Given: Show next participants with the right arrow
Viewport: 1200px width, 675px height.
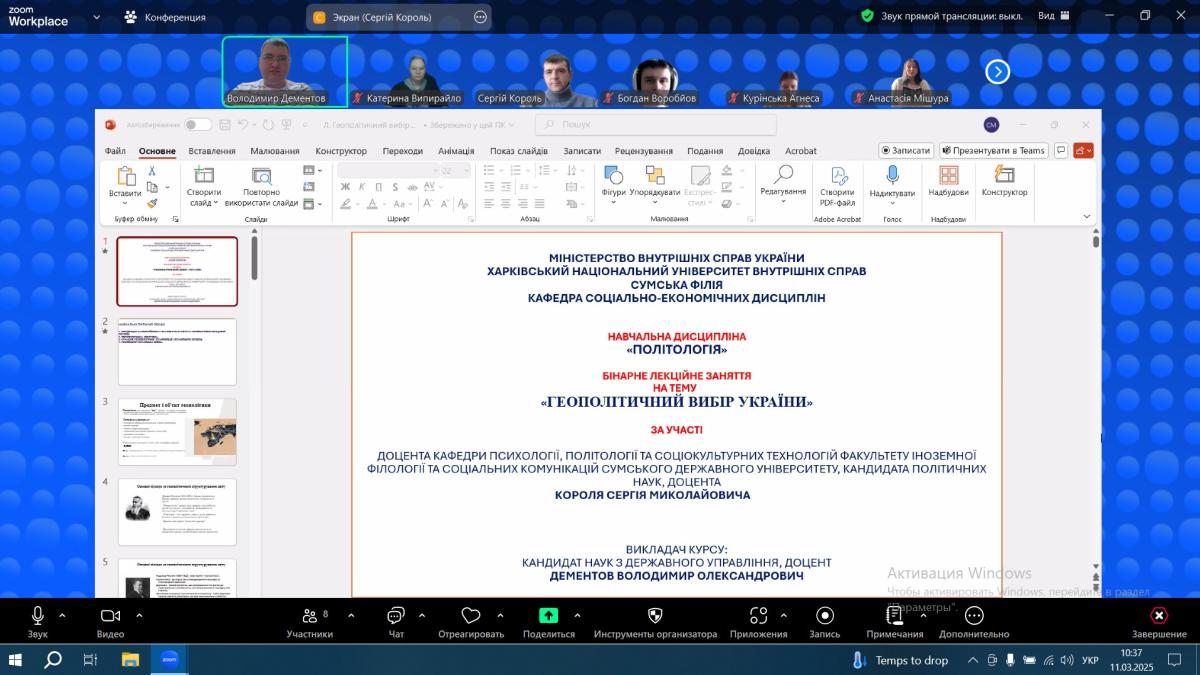Looking at the screenshot, I should pyautogui.click(x=997, y=71).
